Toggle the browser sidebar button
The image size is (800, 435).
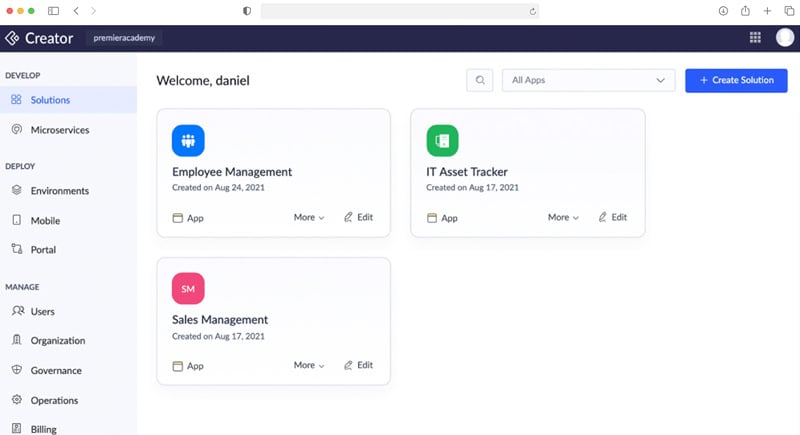(53, 11)
